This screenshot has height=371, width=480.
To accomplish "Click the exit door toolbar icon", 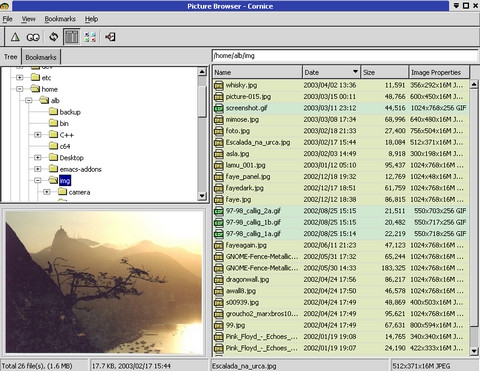I will click(110, 37).
